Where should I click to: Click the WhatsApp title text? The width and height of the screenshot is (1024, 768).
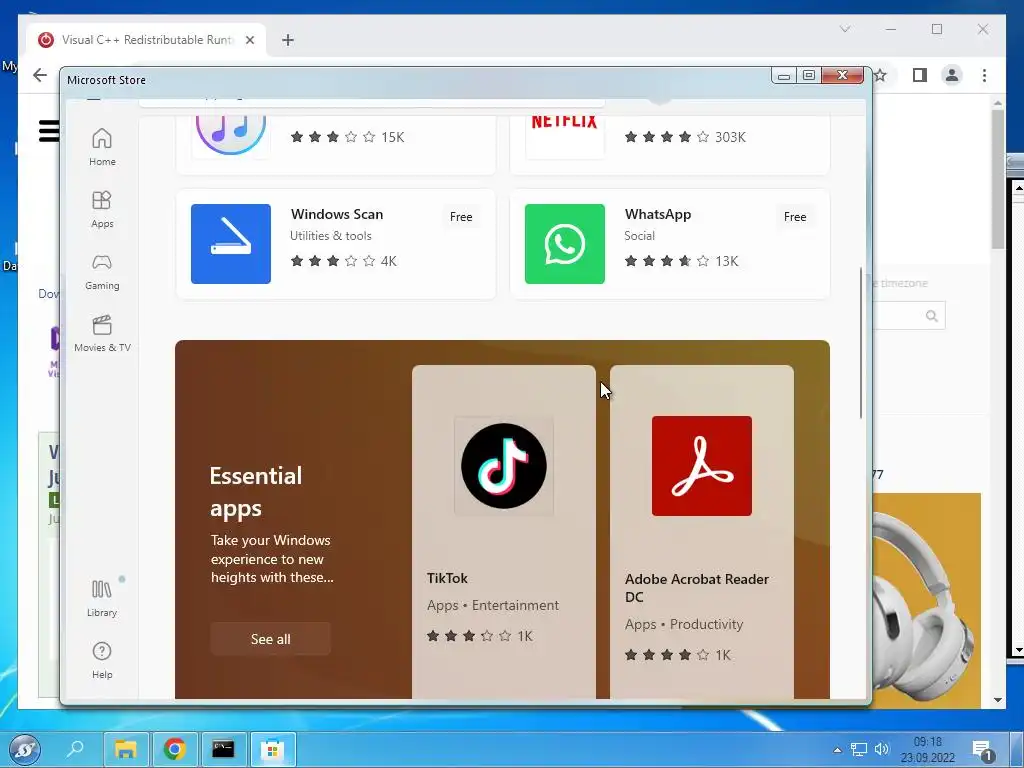658,214
